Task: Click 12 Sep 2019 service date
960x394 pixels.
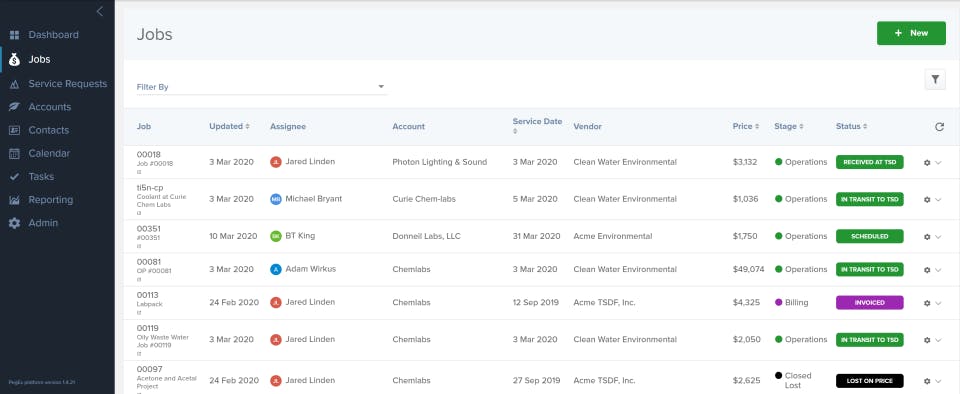Action: [537, 302]
